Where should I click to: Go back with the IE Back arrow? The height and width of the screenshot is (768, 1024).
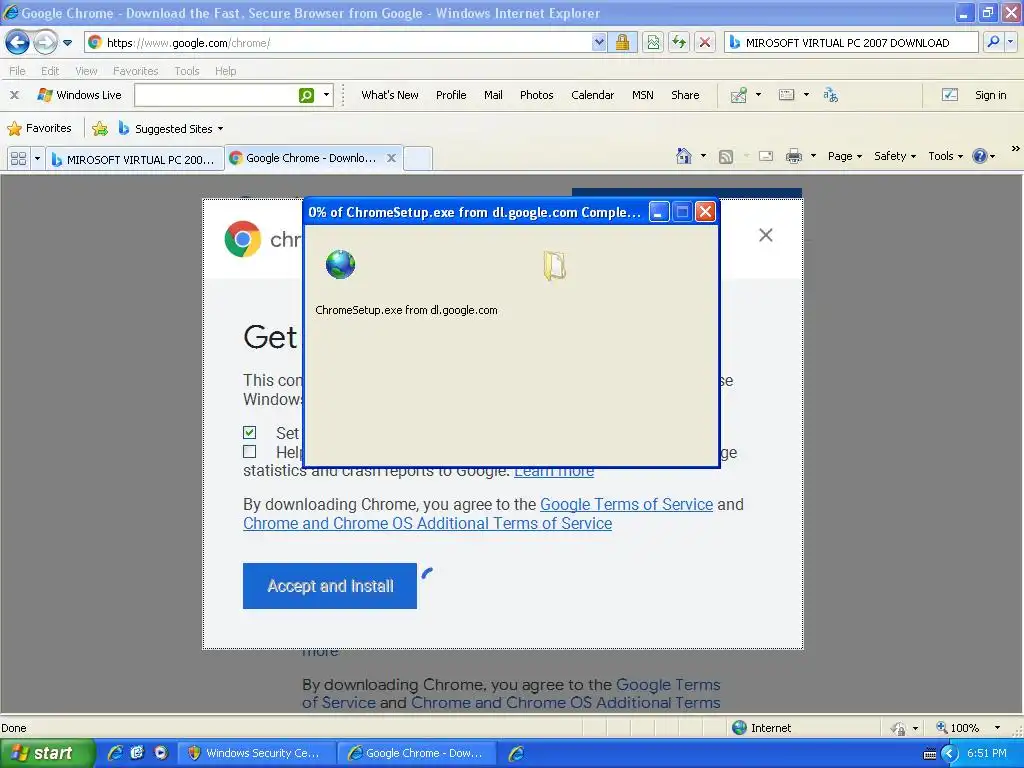pos(18,42)
